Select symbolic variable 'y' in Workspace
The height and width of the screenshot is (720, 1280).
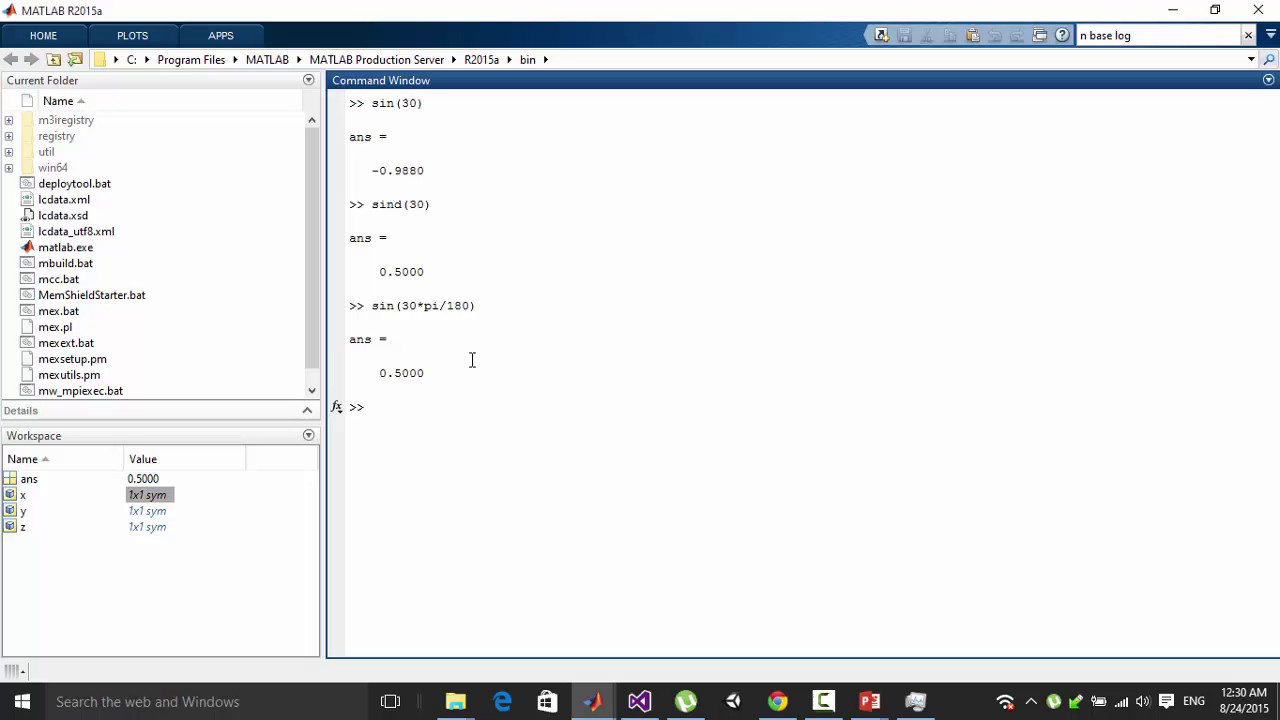(x=23, y=511)
